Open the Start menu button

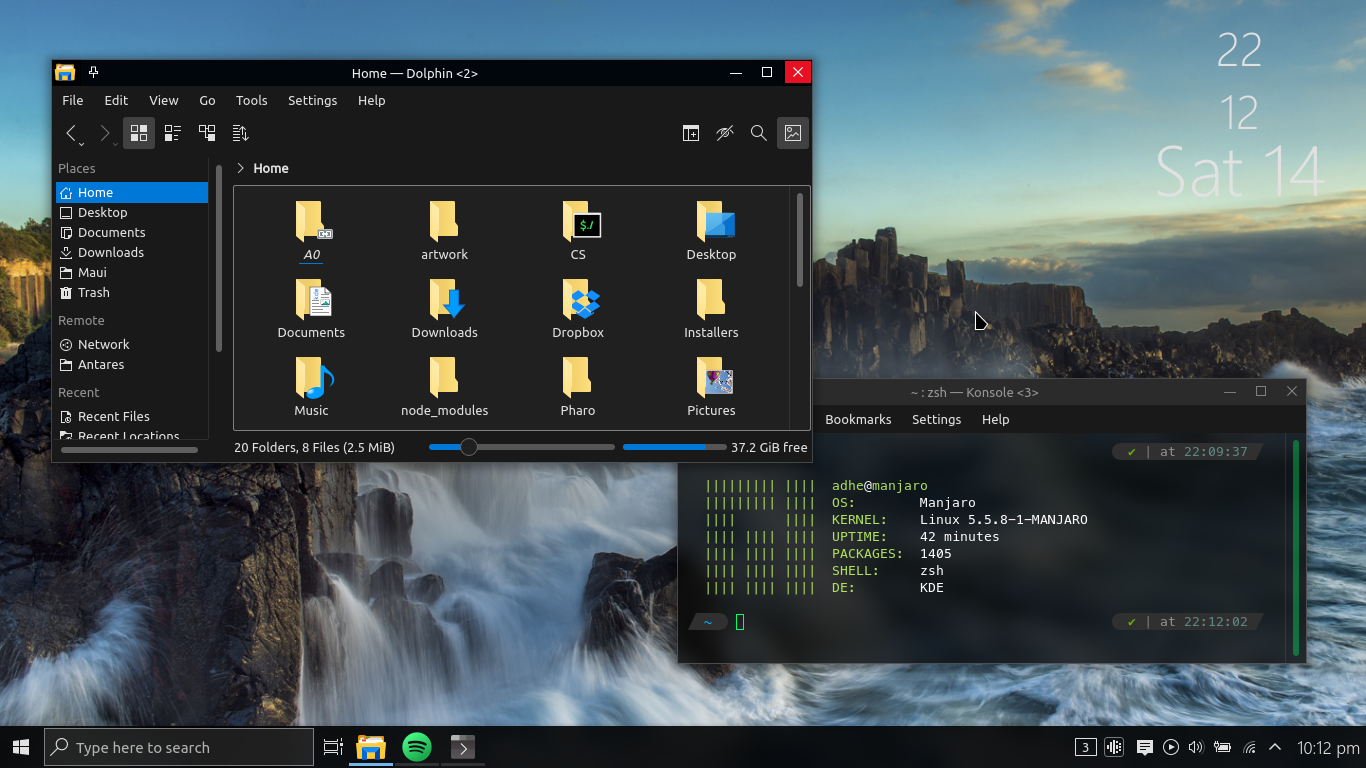[21, 747]
